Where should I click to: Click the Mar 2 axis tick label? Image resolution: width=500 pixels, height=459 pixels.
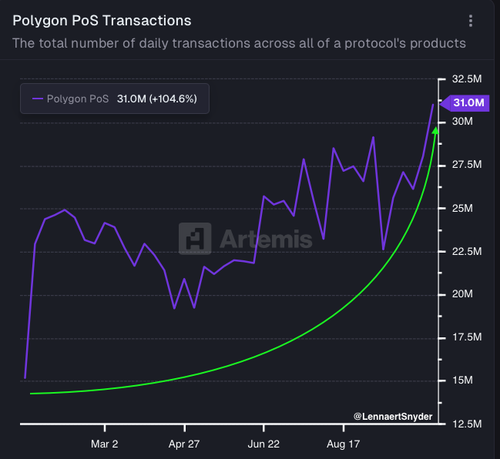click(x=104, y=444)
